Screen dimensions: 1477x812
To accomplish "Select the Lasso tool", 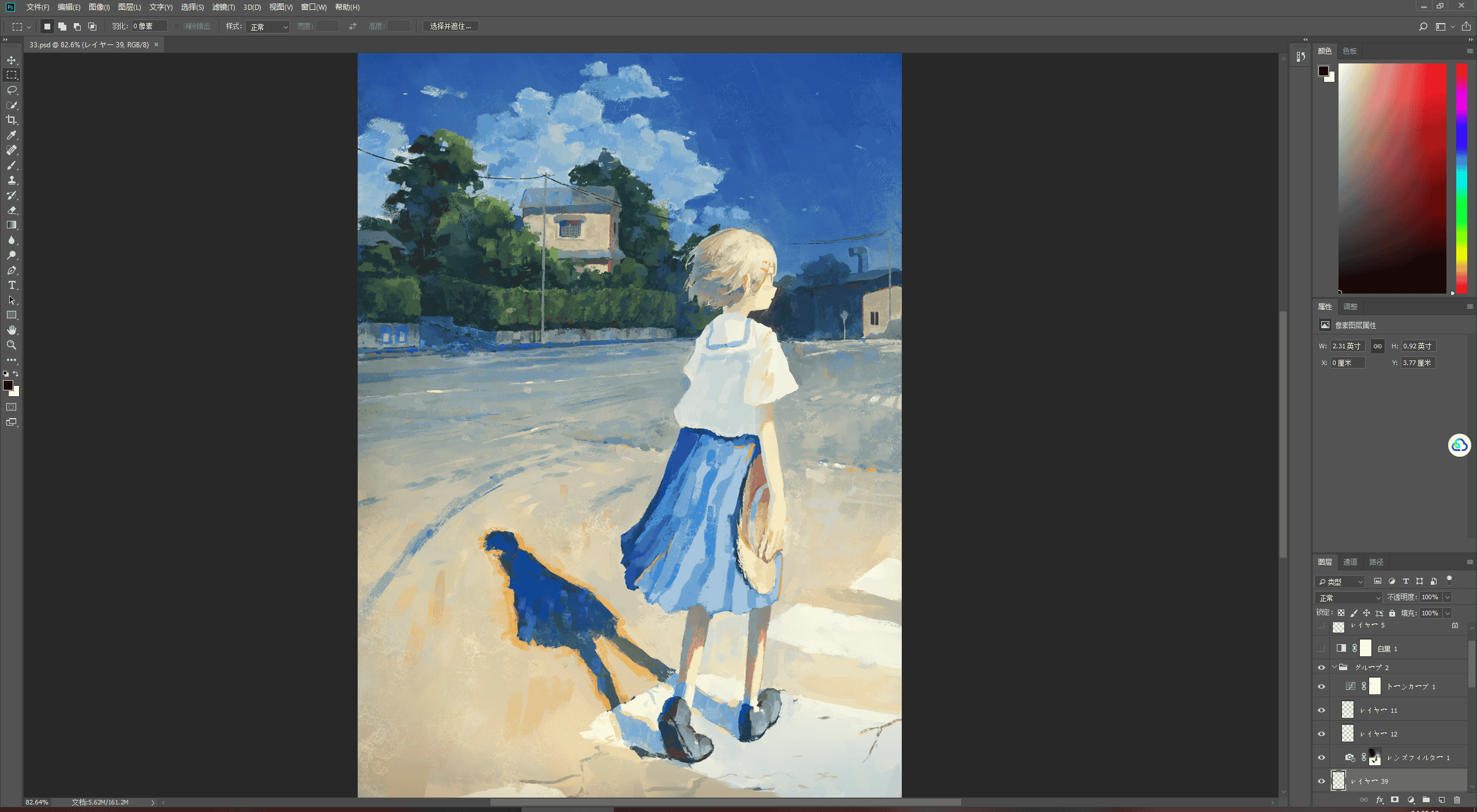I will point(12,90).
